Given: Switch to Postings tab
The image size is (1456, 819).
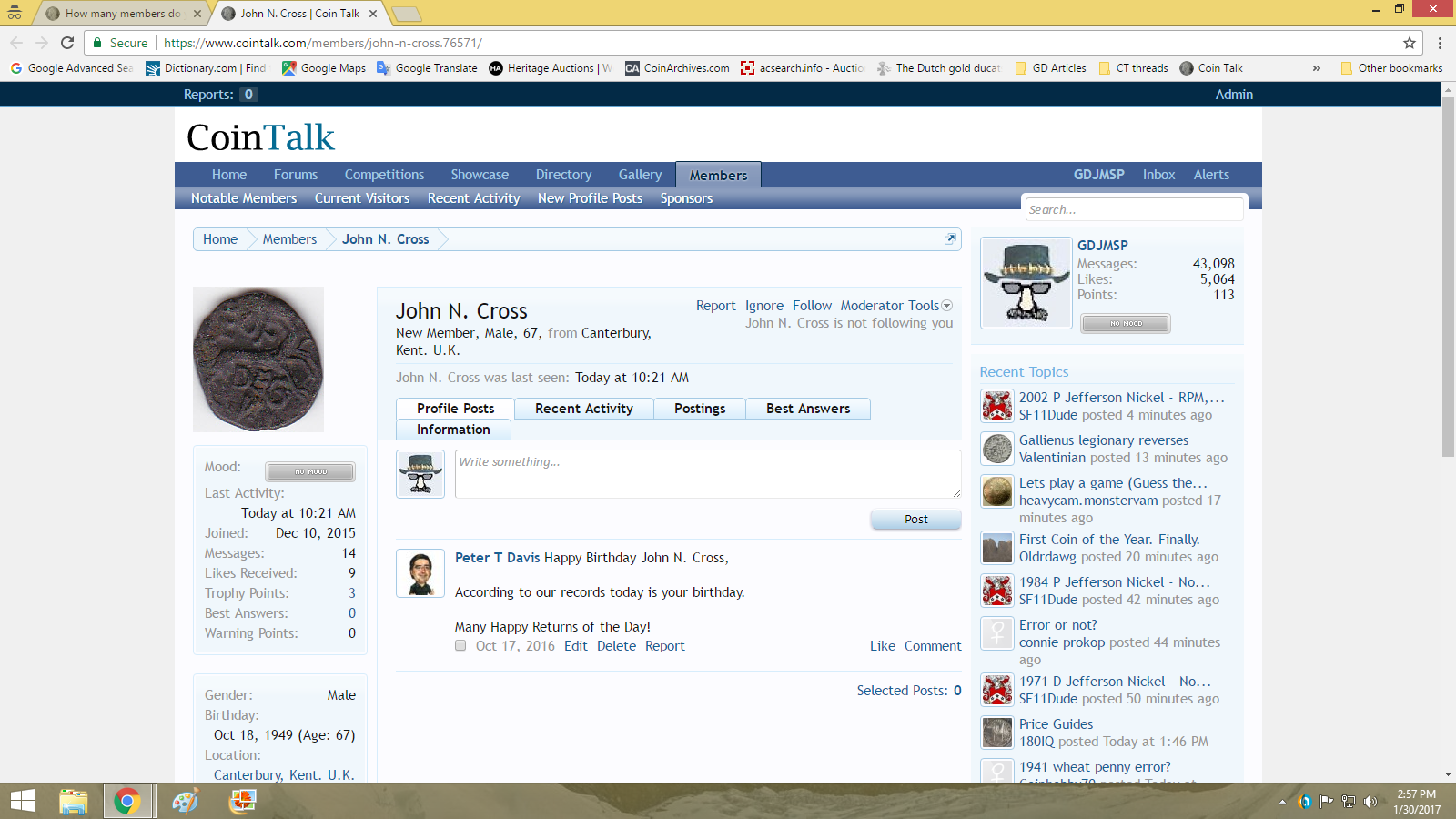Looking at the screenshot, I should [x=700, y=409].
